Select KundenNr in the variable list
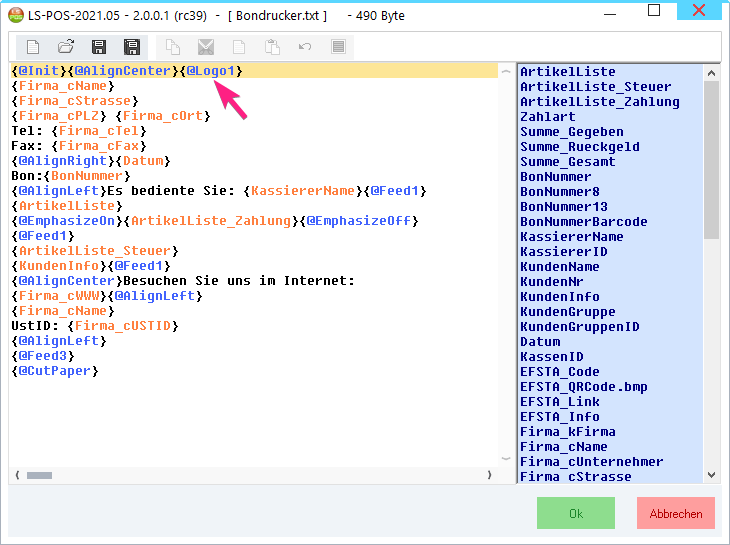 tap(552, 282)
